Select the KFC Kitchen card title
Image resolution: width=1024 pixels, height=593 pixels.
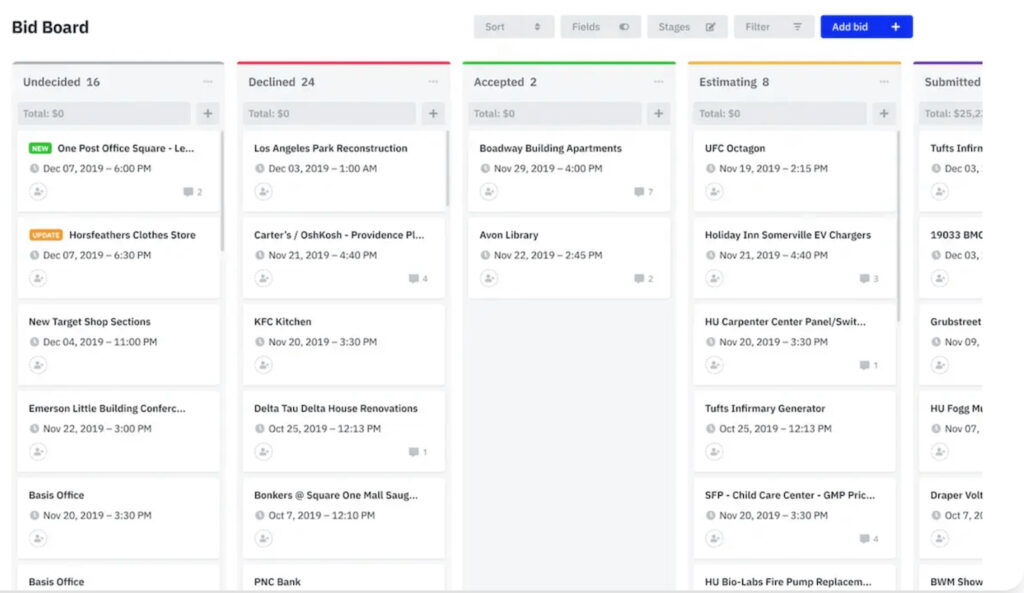click(283, 322)
